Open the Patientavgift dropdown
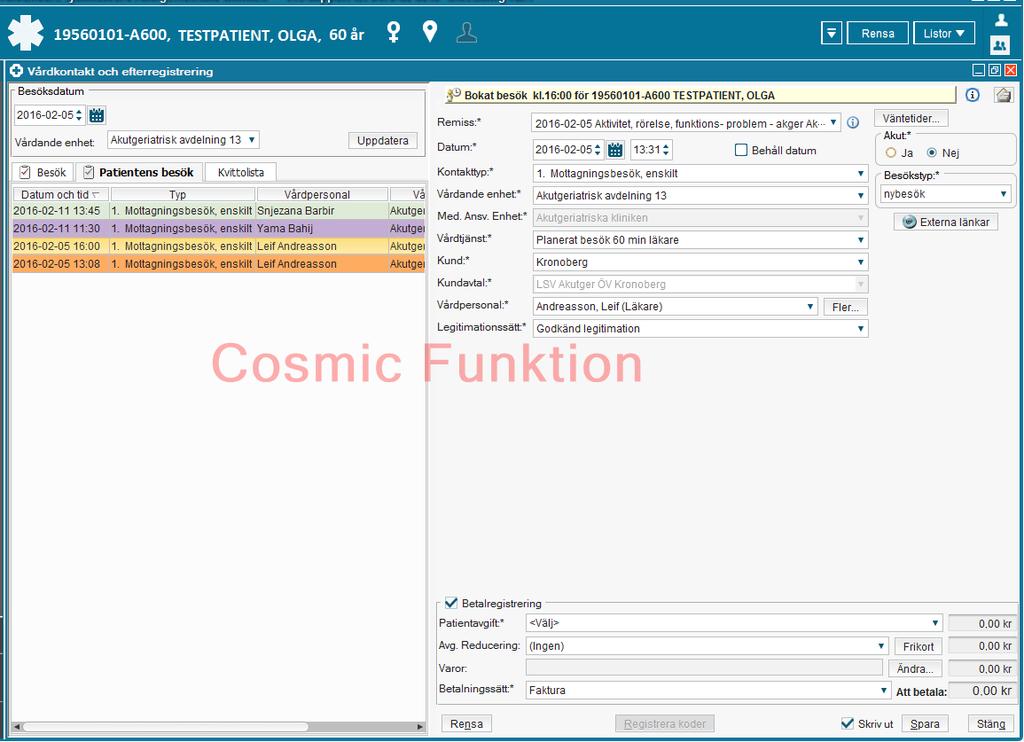1024x742 pixels. [734, 623]
